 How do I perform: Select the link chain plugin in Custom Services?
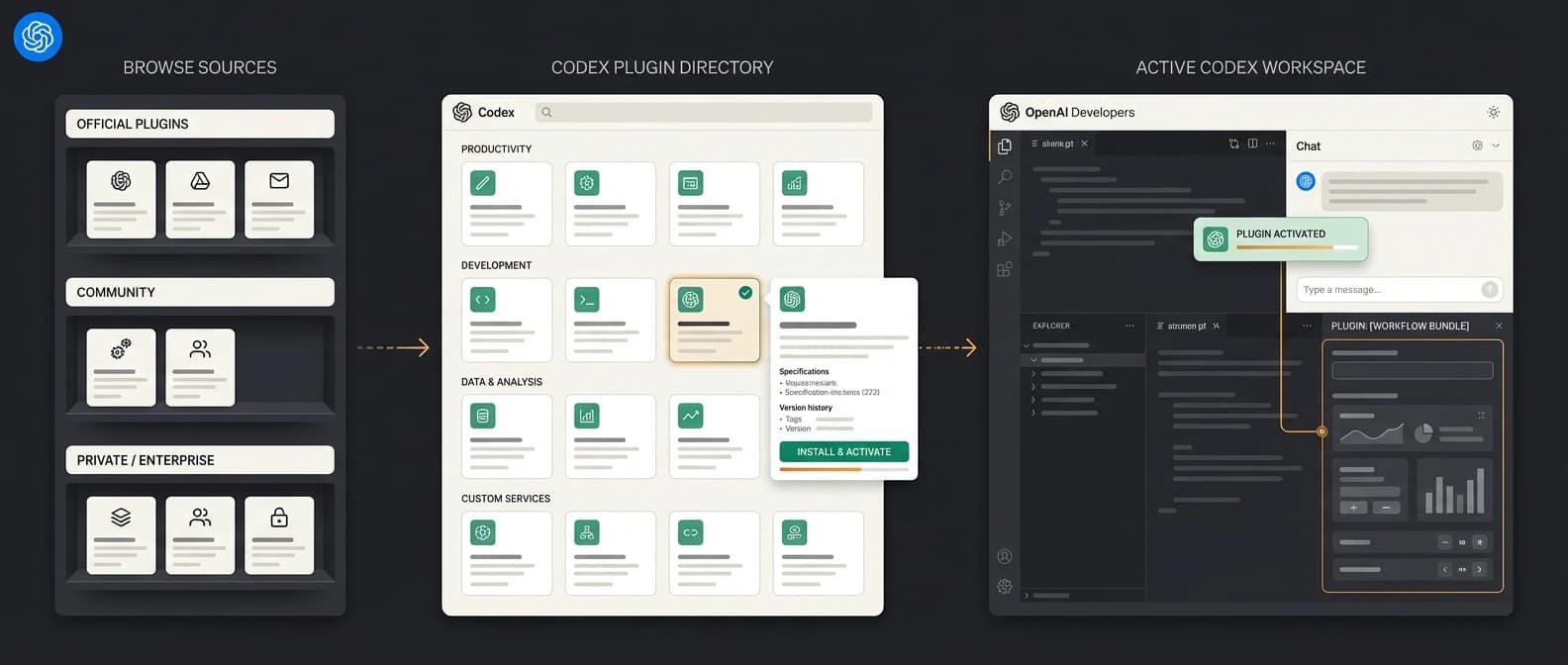(715, 553)
